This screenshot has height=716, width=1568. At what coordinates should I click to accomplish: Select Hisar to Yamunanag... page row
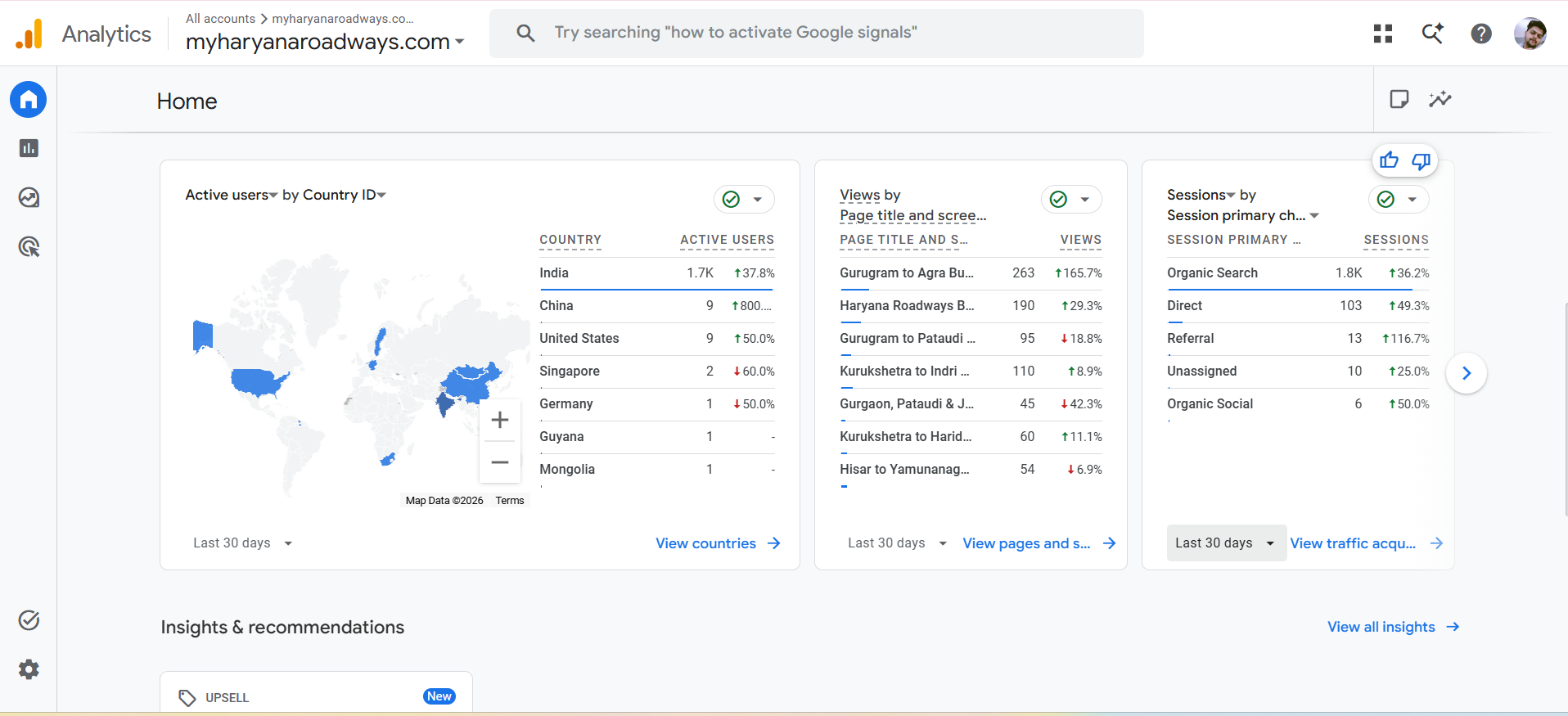tap(971, 470)
